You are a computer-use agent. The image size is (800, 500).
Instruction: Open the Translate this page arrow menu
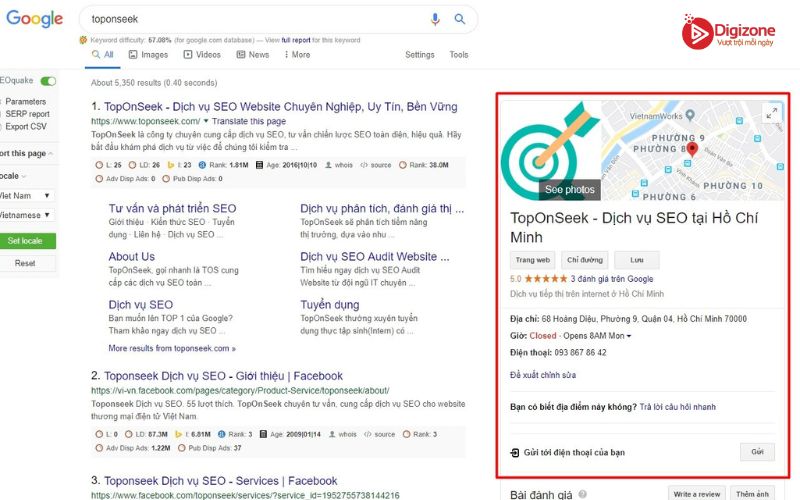(206, 121)
